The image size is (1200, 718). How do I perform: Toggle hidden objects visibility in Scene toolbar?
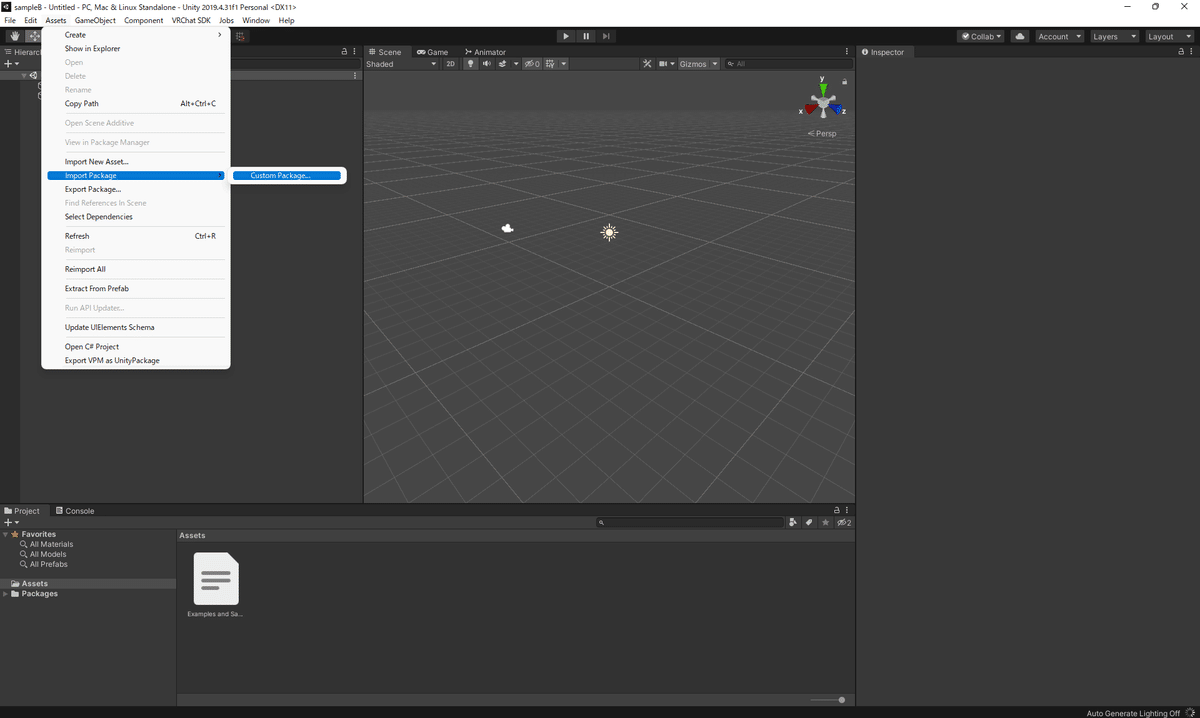pyautogui.click(x=532, y=64)
